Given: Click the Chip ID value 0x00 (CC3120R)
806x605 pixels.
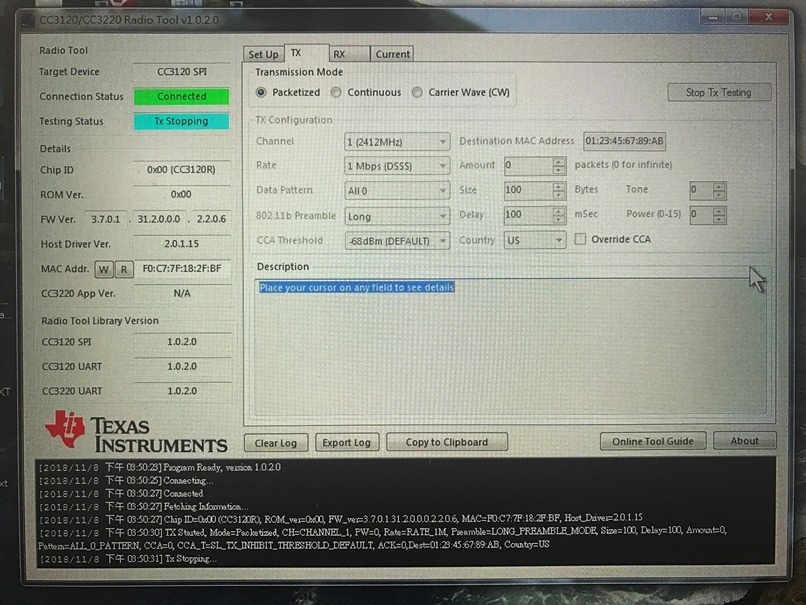Looking at the screenshot, I should [181, 170].
